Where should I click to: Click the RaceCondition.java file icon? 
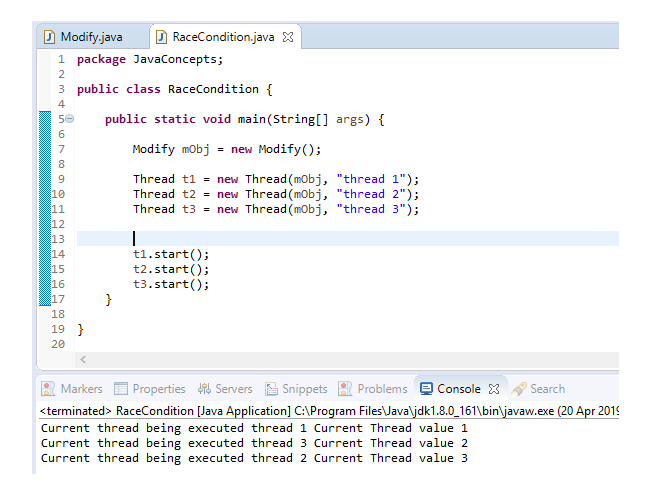(161, 37)
